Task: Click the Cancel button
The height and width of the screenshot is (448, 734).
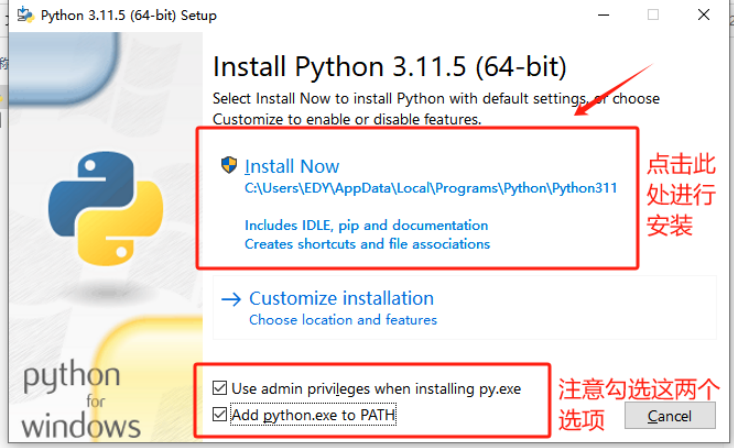Action: [x=670, y=416]
